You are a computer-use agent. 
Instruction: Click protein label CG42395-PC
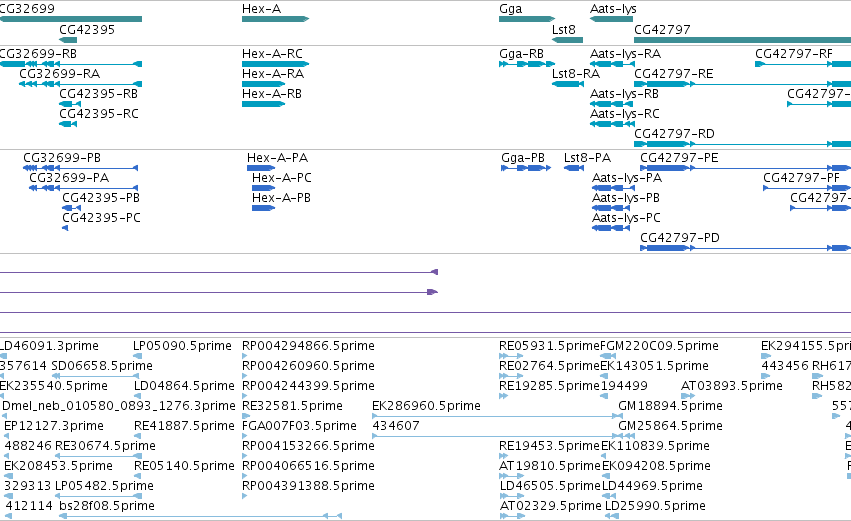tap(101, 218)
